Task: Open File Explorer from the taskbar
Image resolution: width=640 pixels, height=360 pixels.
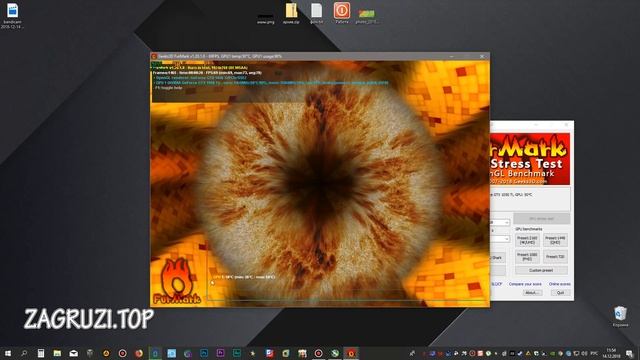Action: pyautogui.click(x=57, y=353)
